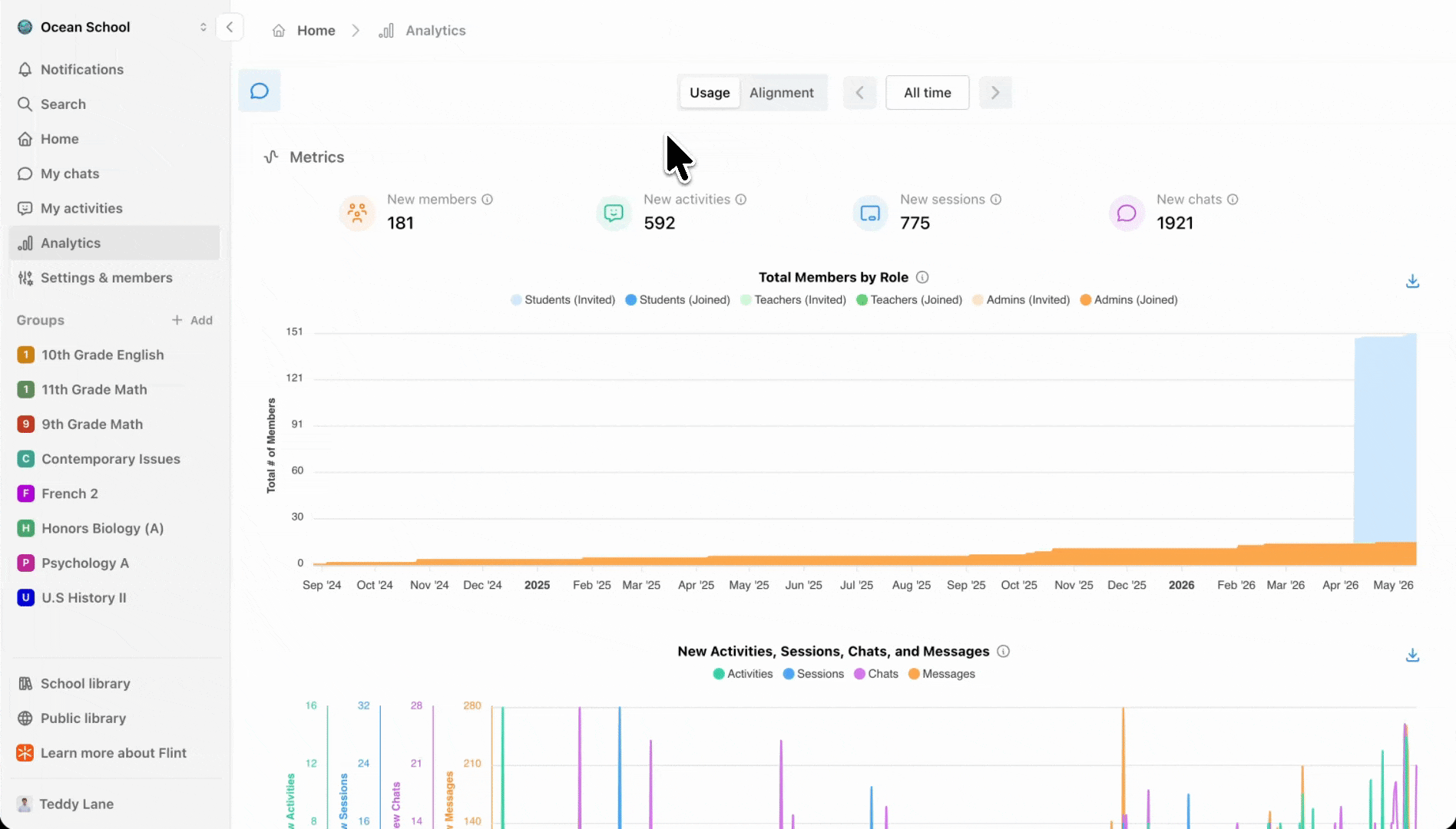Download the New Activities, Sessions, Chats chart
The width and height of the screenshot is (1456, 829).
(x=1412, y=656)
